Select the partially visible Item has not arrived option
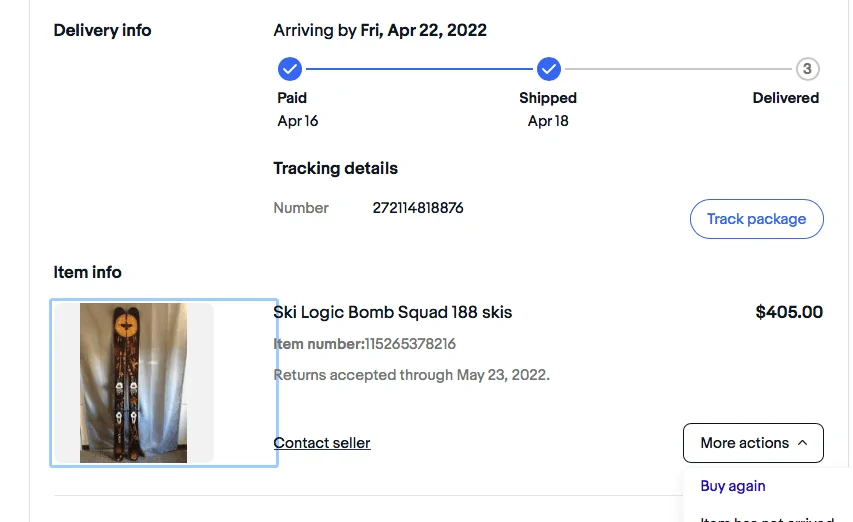Screen dimensions: 853x522 pyautogui.click(x=767, y=518)
